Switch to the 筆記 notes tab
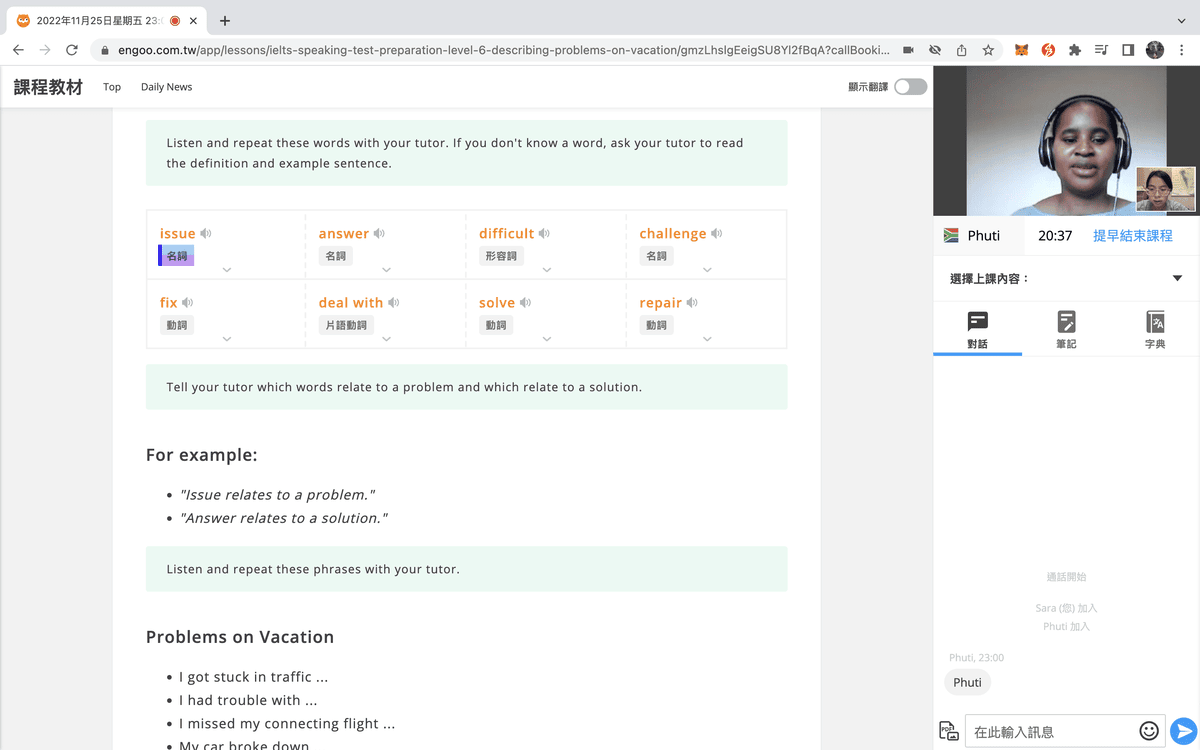 [x=1067, y=330]
